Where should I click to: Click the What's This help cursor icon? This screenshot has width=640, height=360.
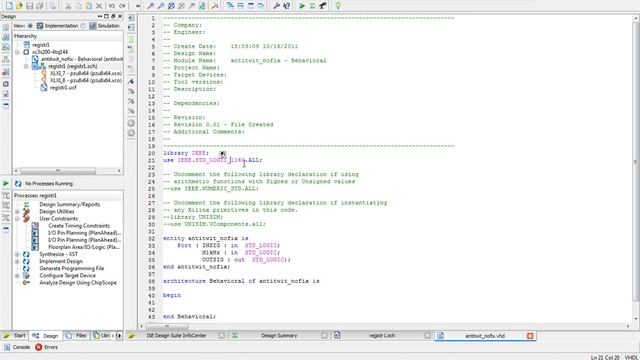(287, 6)
